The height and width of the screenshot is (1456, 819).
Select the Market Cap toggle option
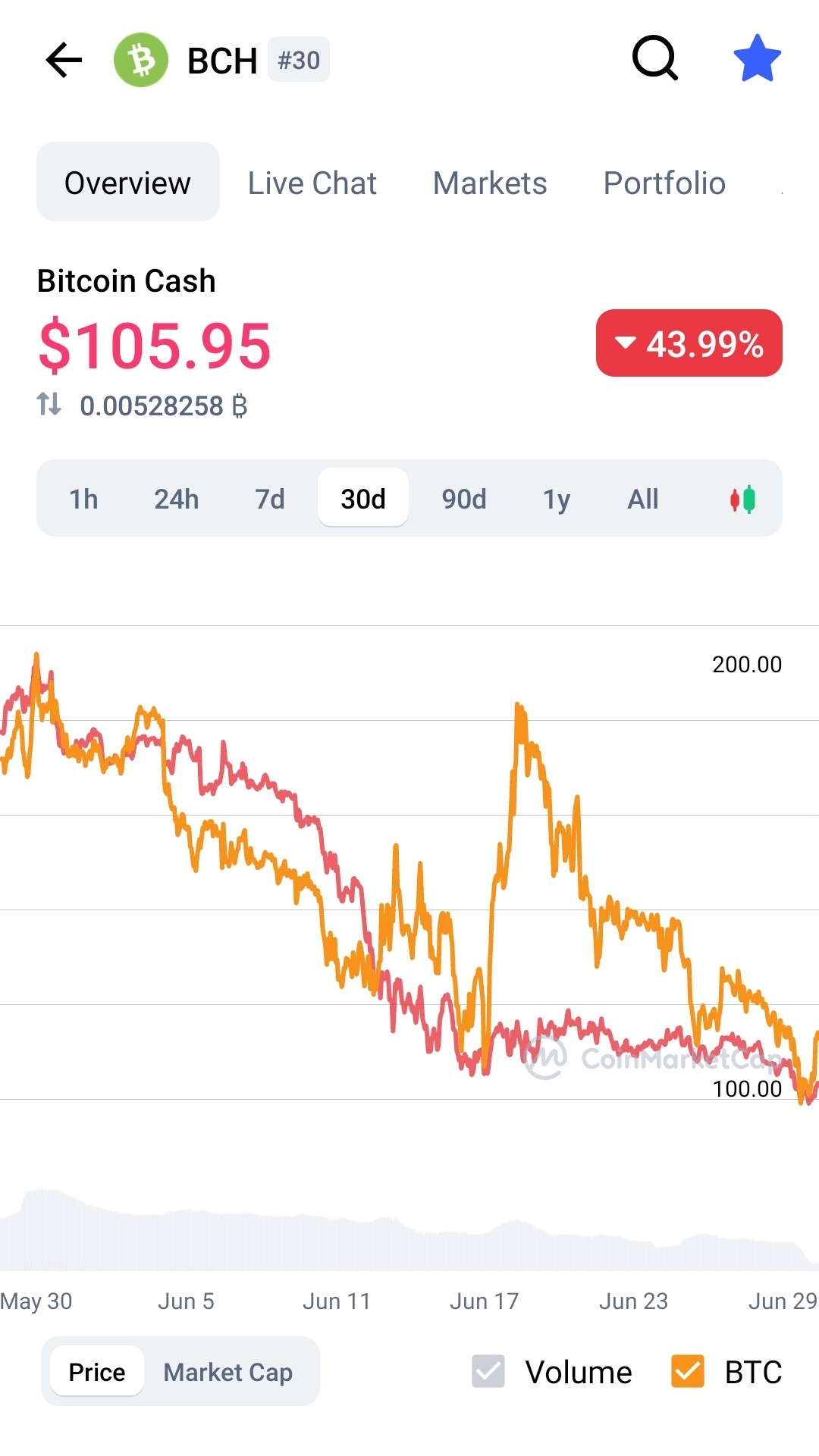228,1372
